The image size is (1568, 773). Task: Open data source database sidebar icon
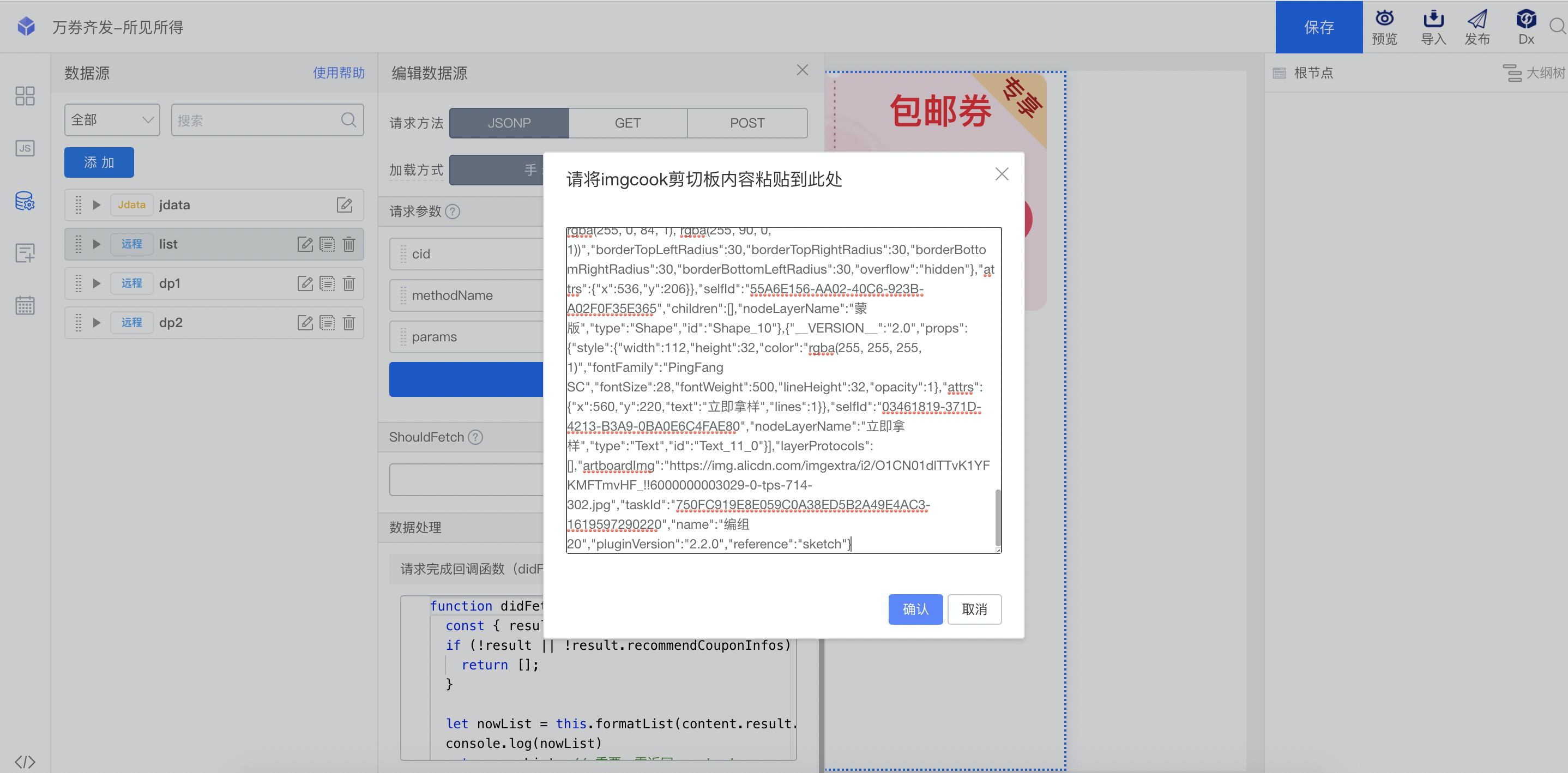[25, 201]
